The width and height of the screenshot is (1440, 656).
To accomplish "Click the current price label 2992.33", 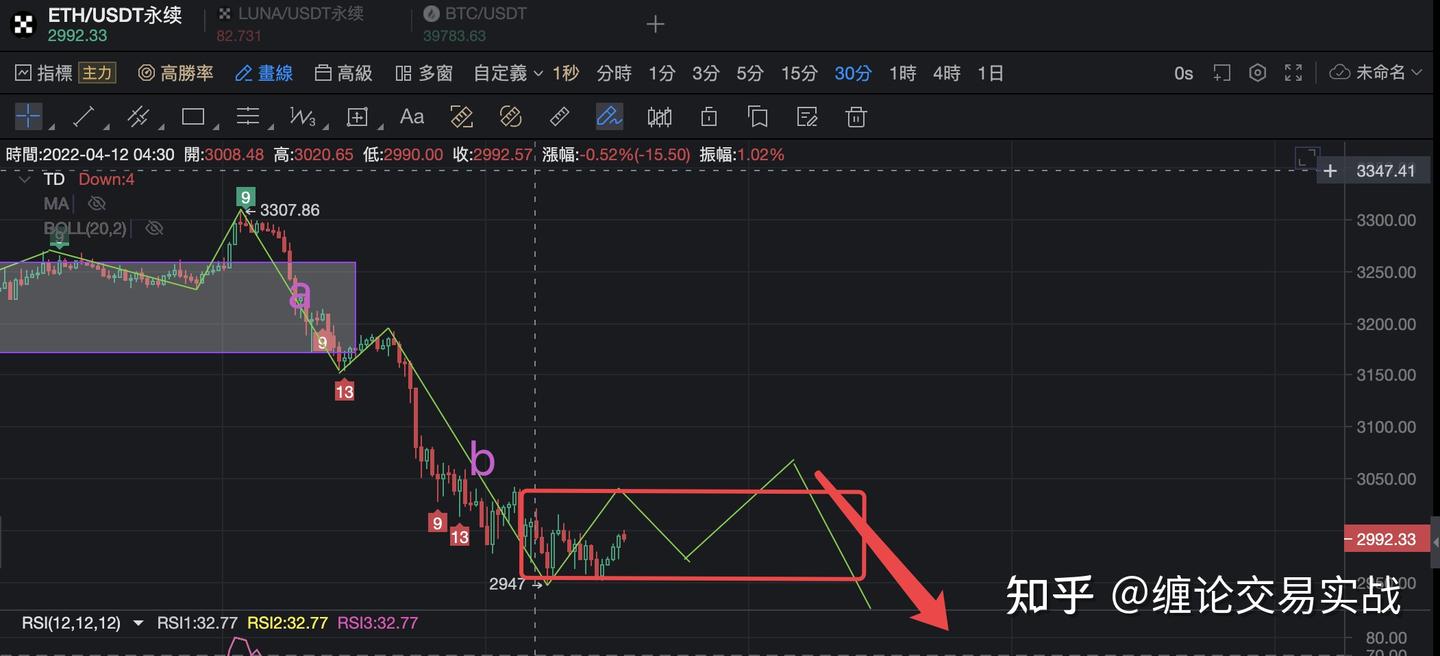I will (x=1386, y=539).
